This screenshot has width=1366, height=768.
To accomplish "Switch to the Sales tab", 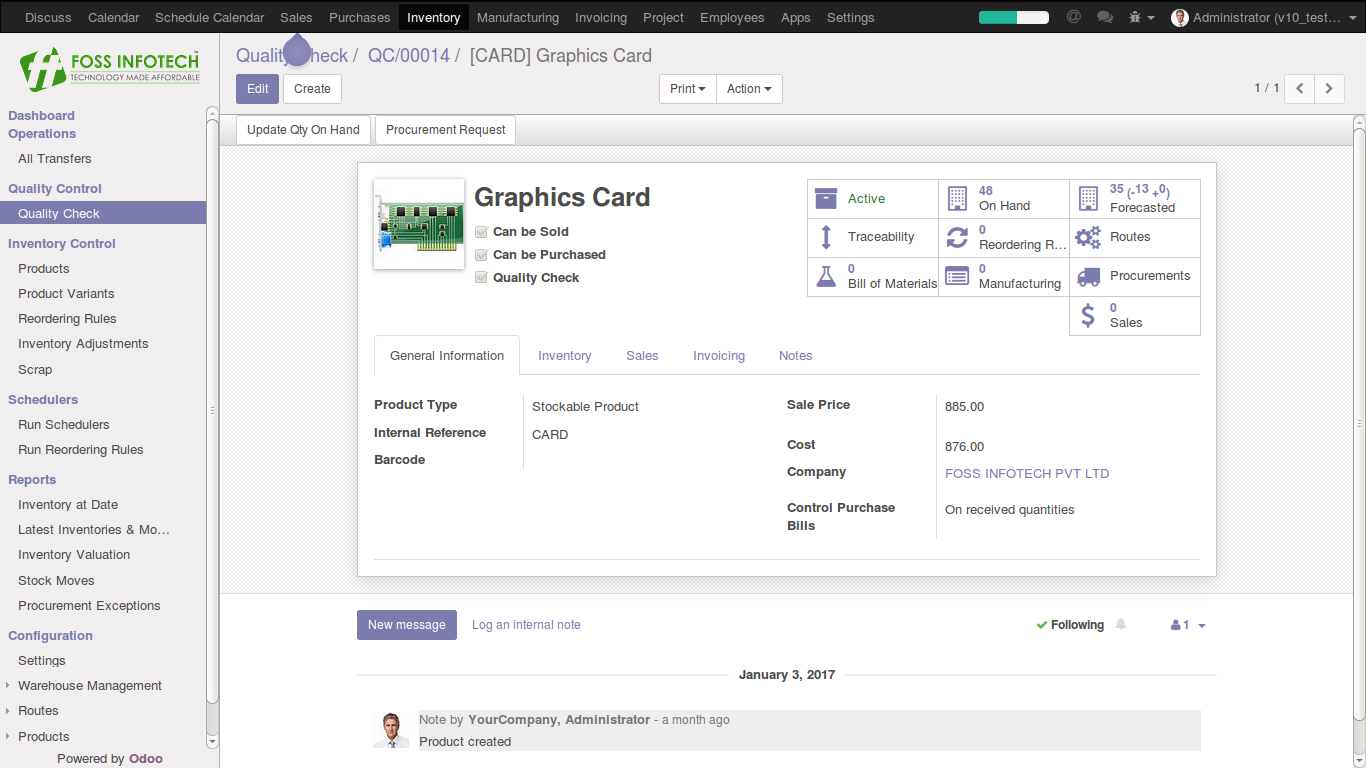I will (x=642, y=356).
